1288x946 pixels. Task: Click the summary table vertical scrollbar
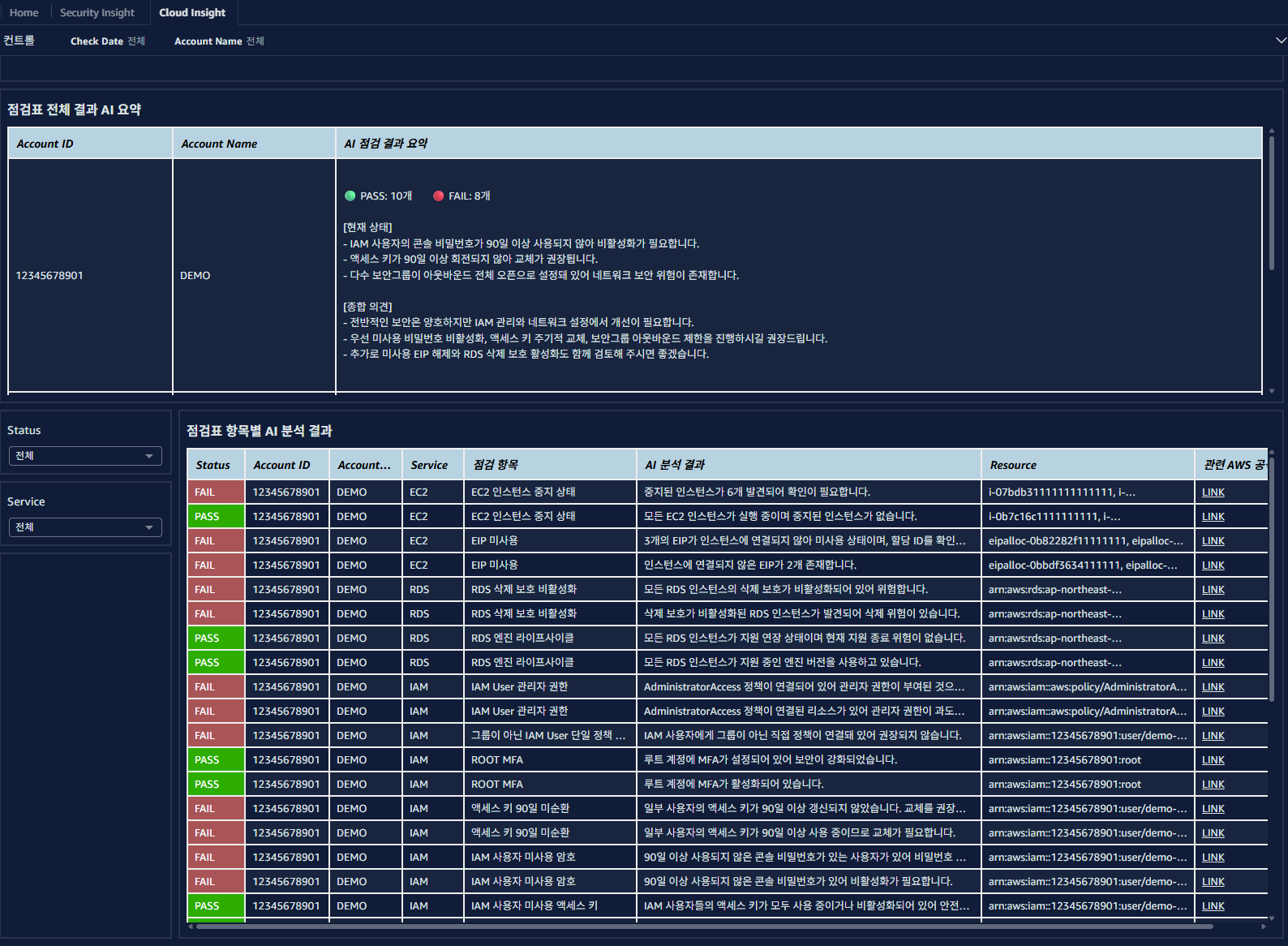pos(1272,203)
